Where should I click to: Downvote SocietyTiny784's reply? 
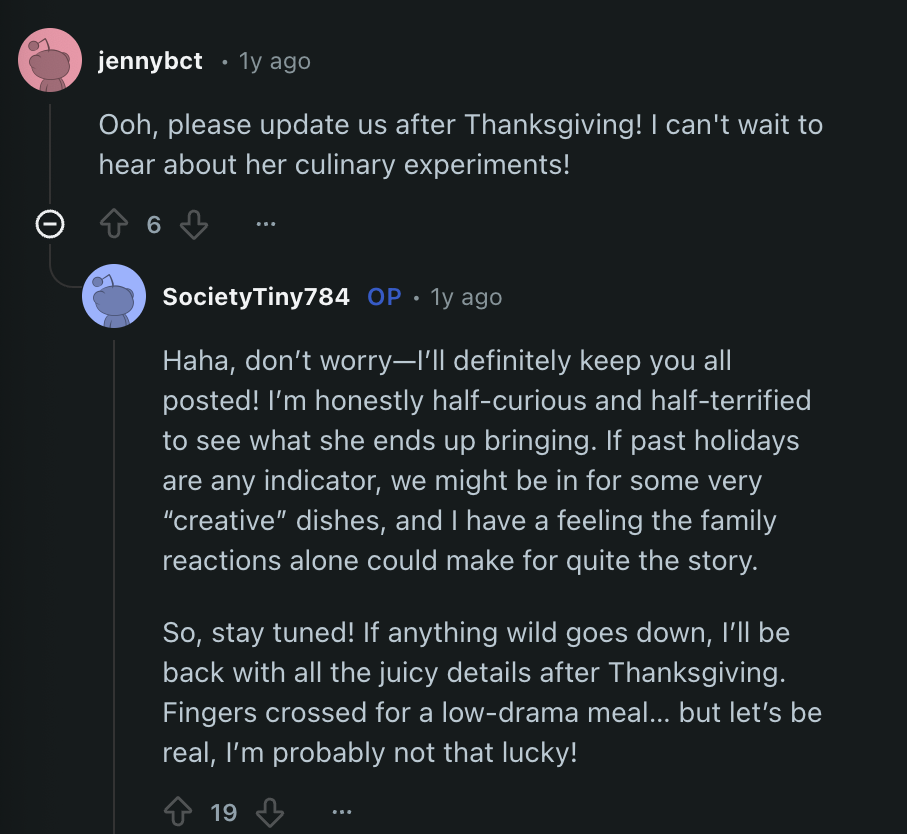(270, 812)
